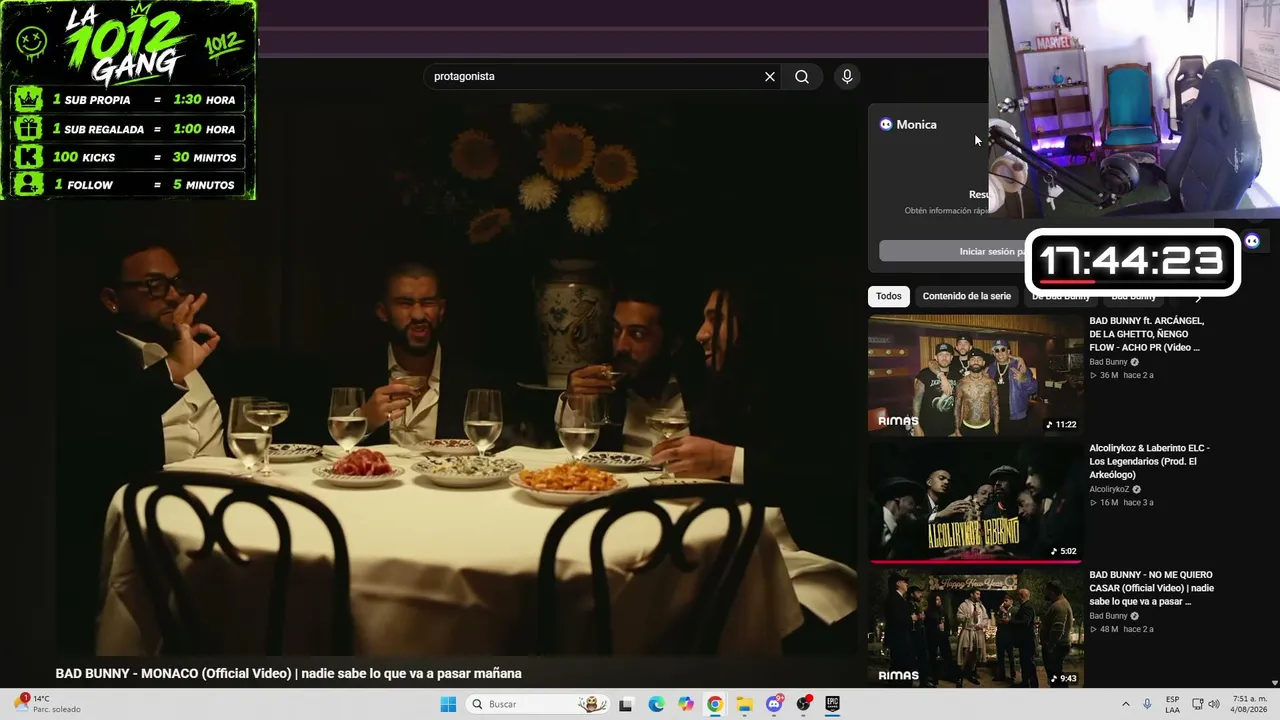Select 'Contenido de la serie' chip

click(x=966, y=296)
